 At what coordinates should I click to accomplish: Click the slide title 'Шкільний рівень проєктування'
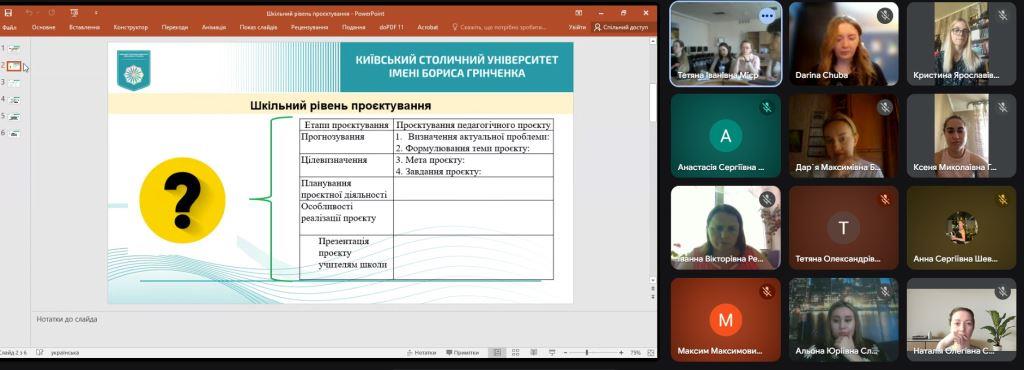pyautogui.click(x=340, y=106)
